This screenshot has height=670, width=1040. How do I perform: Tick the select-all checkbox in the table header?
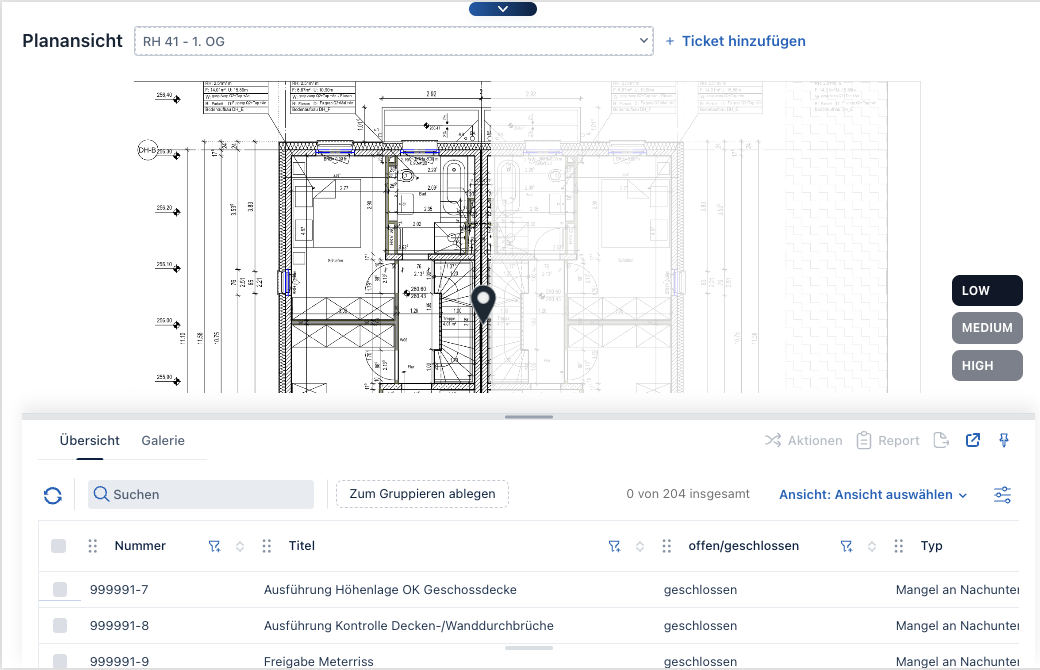pos(59,546)
